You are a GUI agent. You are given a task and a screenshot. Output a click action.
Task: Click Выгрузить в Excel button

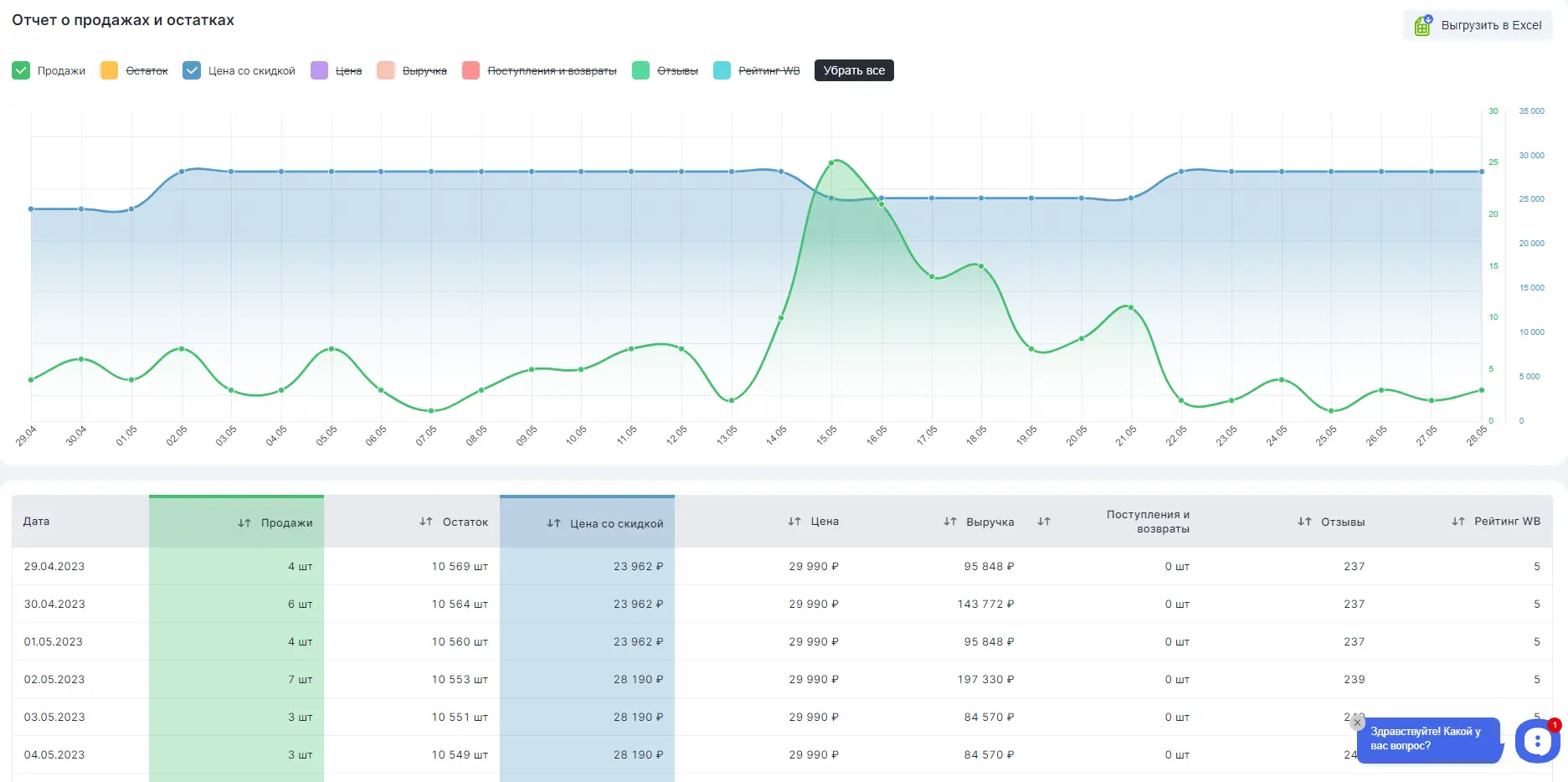pos(1478,25)
